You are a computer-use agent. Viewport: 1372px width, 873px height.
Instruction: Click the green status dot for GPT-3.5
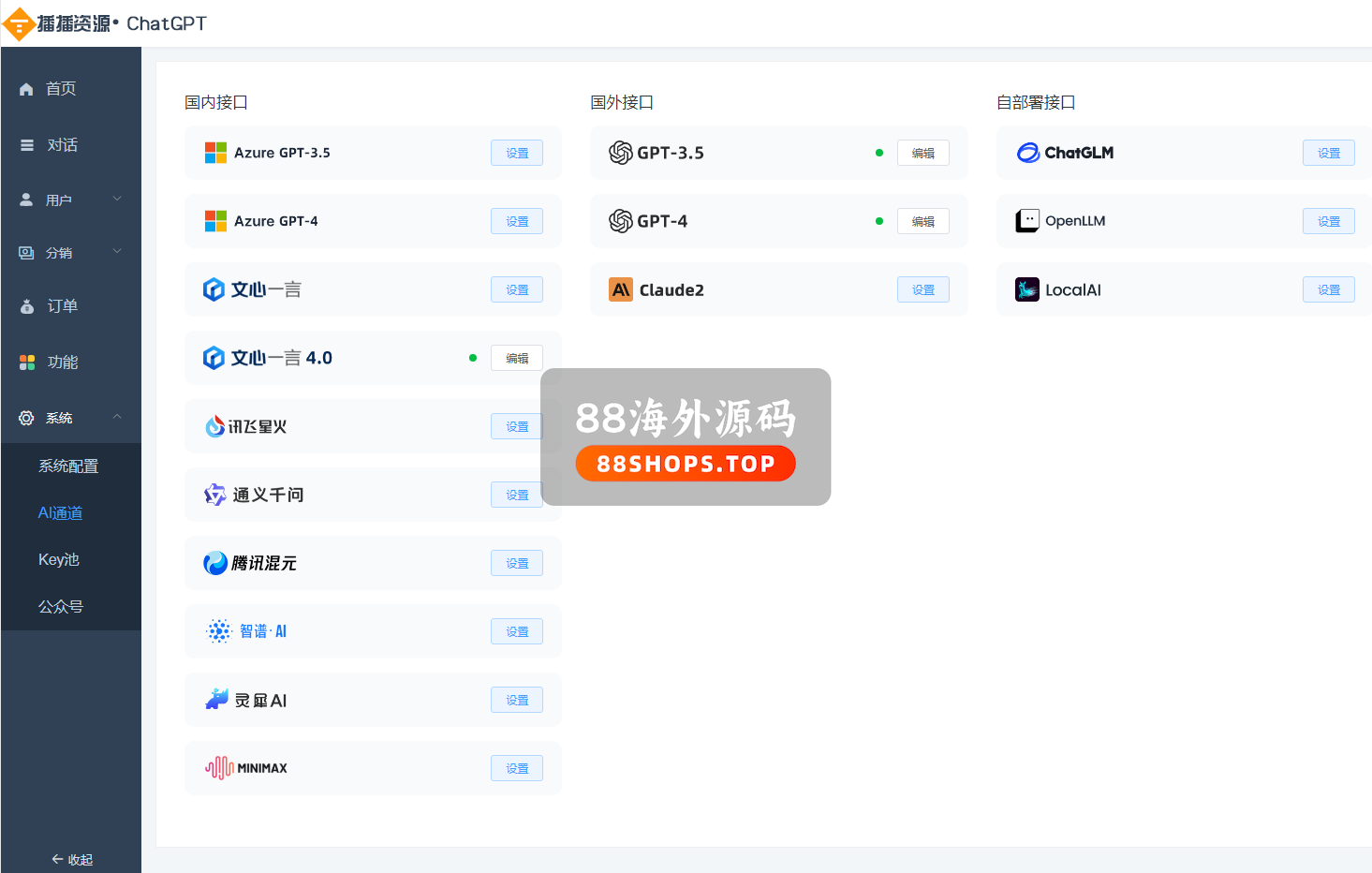[878, 153]
